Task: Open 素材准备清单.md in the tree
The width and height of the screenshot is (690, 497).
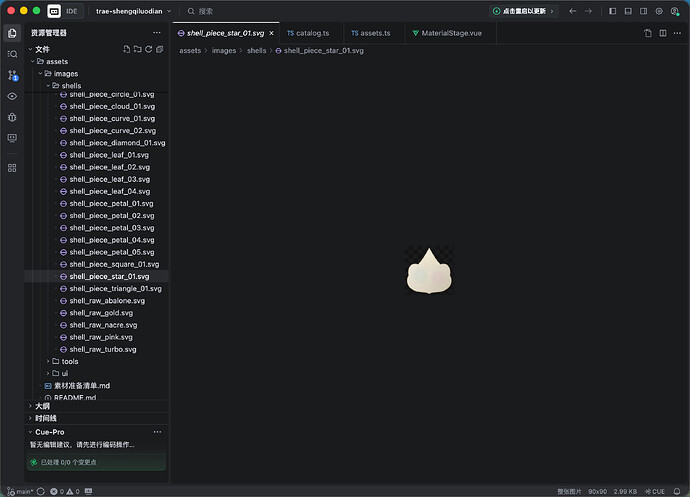Action: pyautogui.click(x=82, y=386)
